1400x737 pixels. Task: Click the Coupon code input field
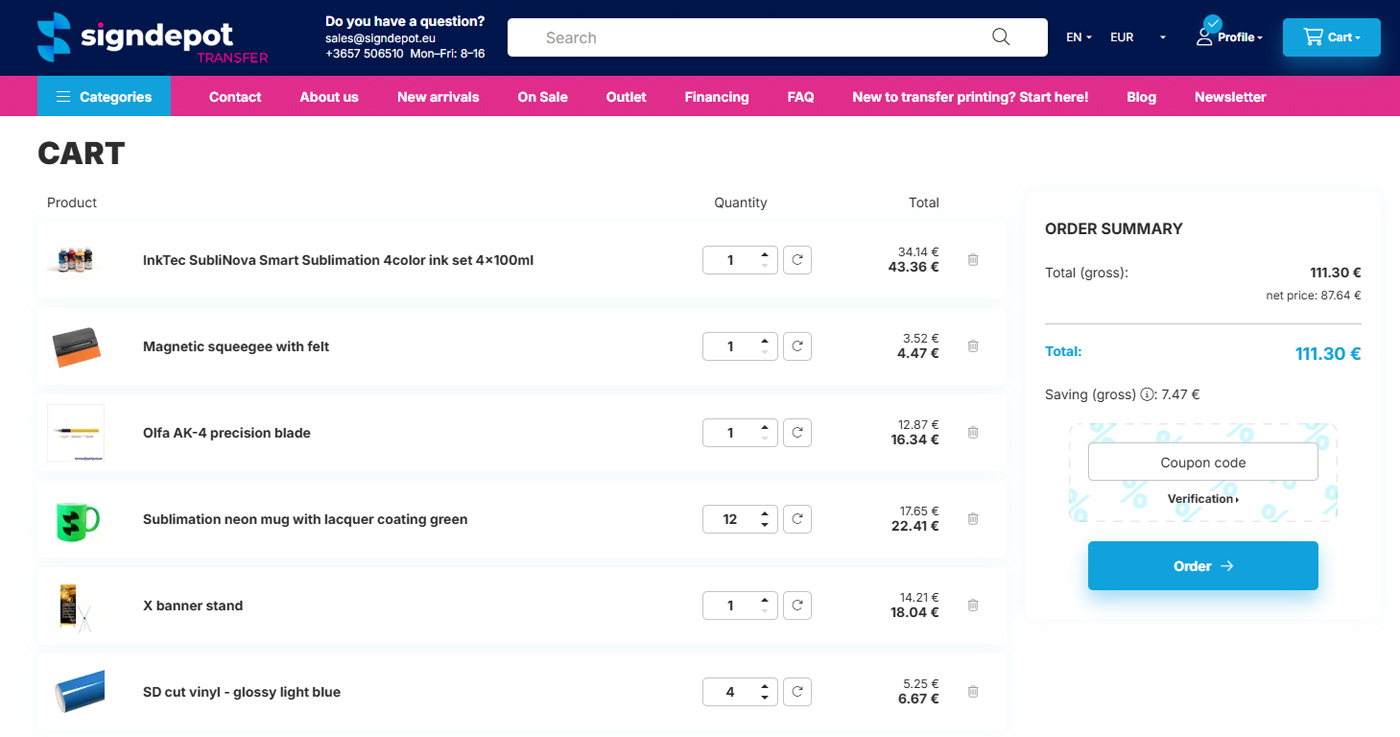1202,462
